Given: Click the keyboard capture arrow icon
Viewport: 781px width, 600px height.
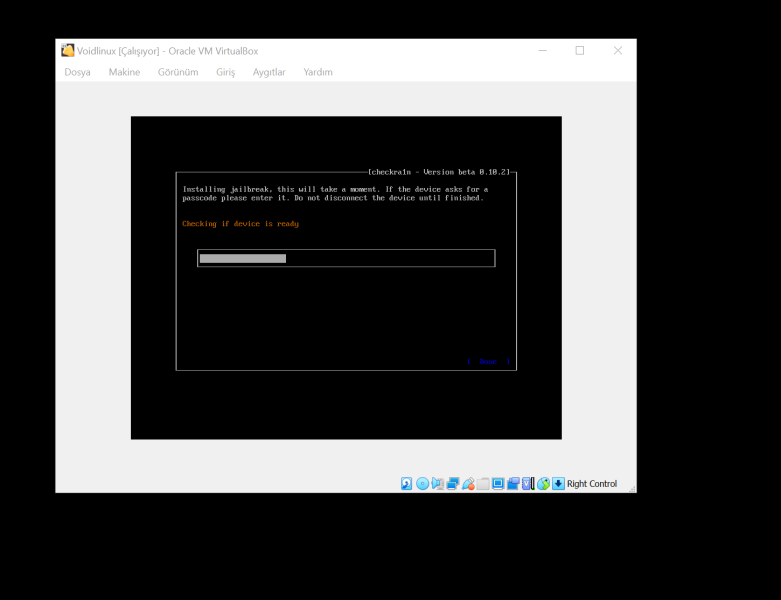Looking at the screenshot, I should (558, 483).
